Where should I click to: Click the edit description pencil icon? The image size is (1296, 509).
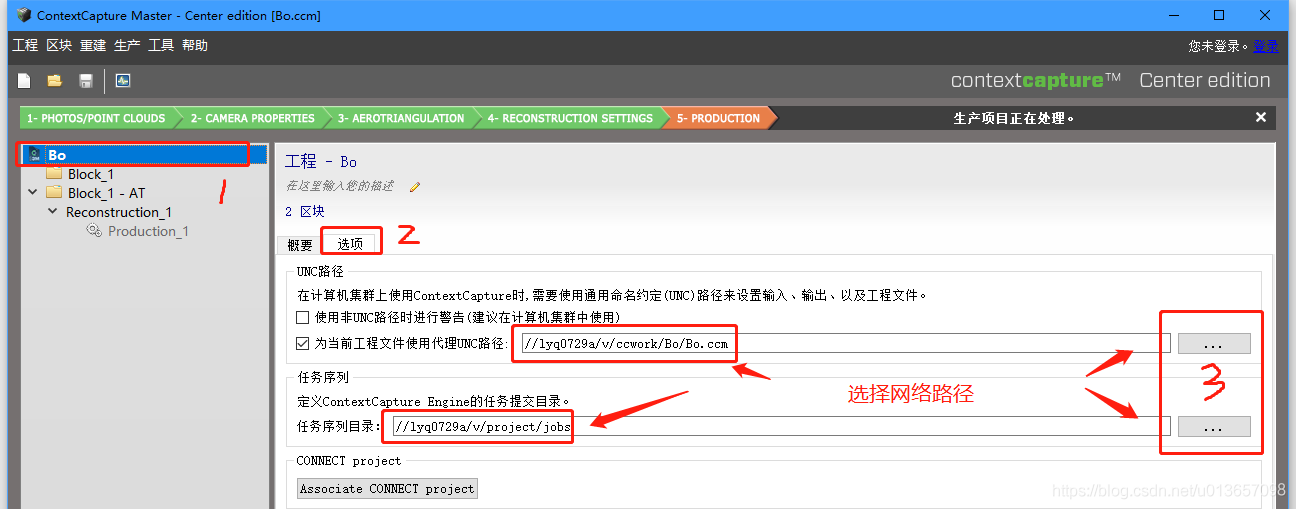pos(415,186)
